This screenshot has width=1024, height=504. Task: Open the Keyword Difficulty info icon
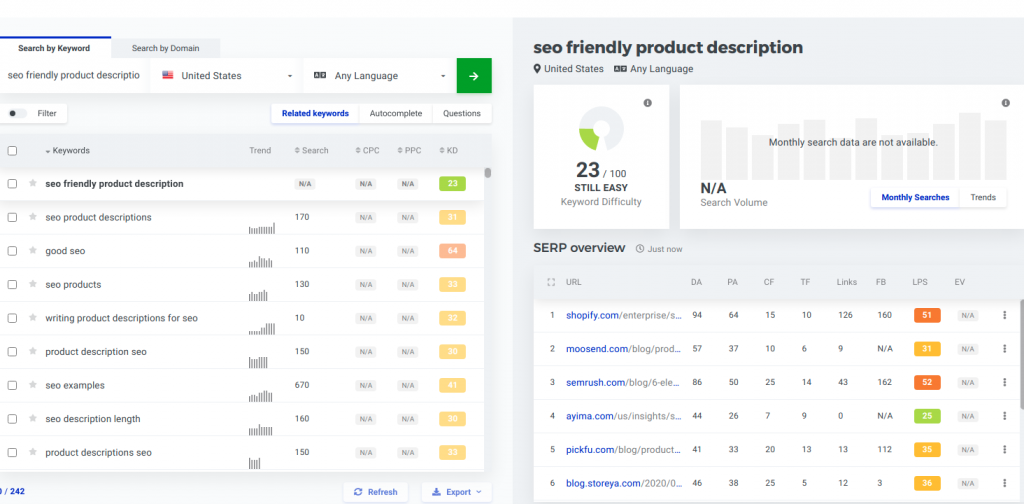coord(648,103)
